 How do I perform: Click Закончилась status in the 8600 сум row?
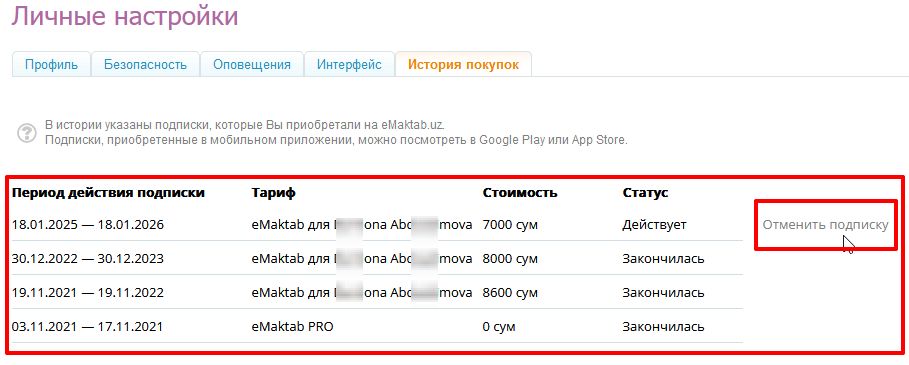click(x=664, y=293)
